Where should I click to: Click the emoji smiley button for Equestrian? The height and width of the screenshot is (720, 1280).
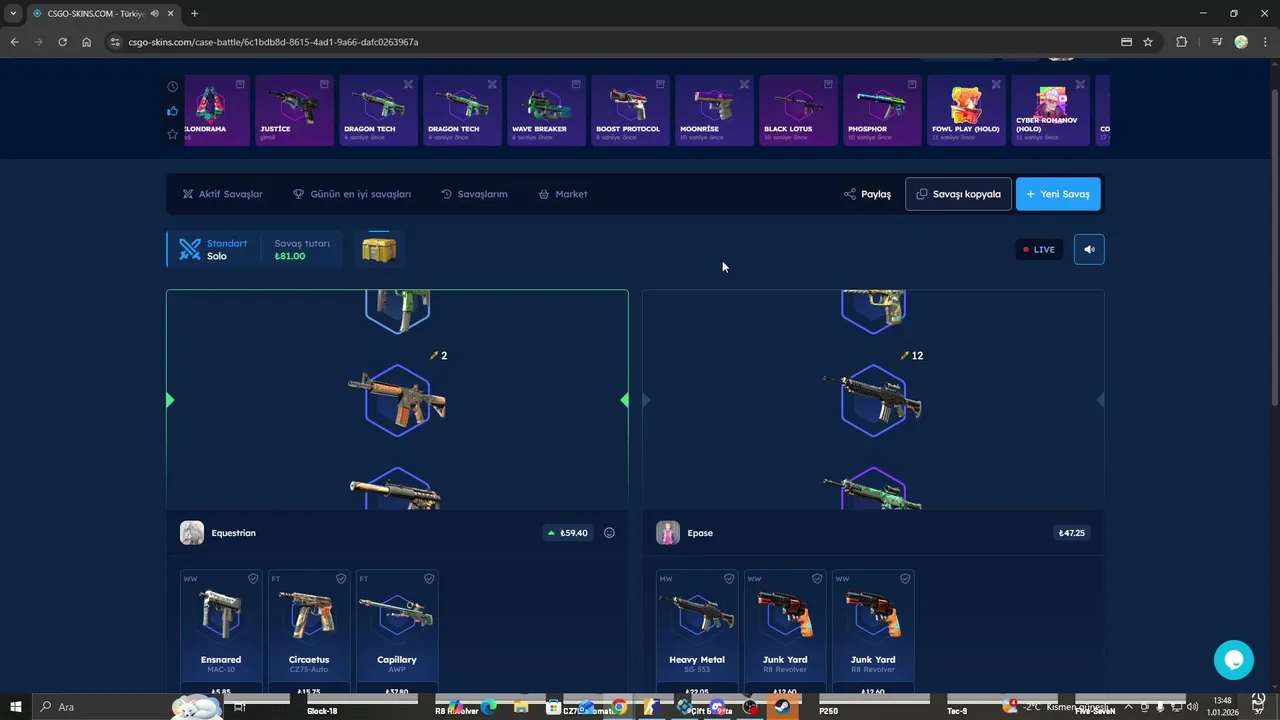pyautogui.click(x=609, y=533)
